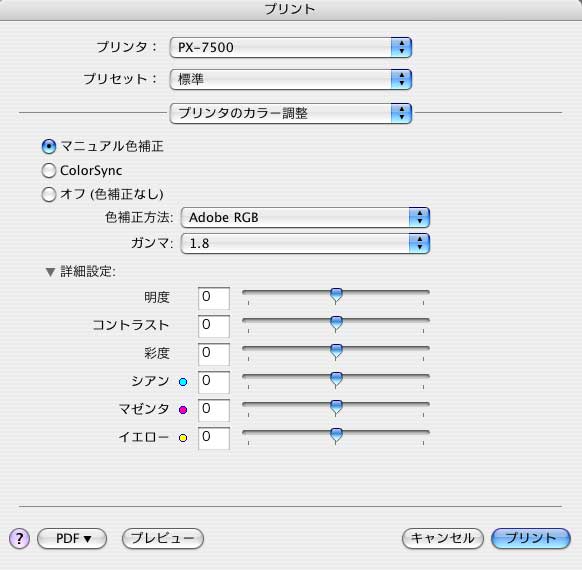Choose オフ (色補正なし) radio option
The width and height of the screenshot is (582, 570).
coord(49,194)
